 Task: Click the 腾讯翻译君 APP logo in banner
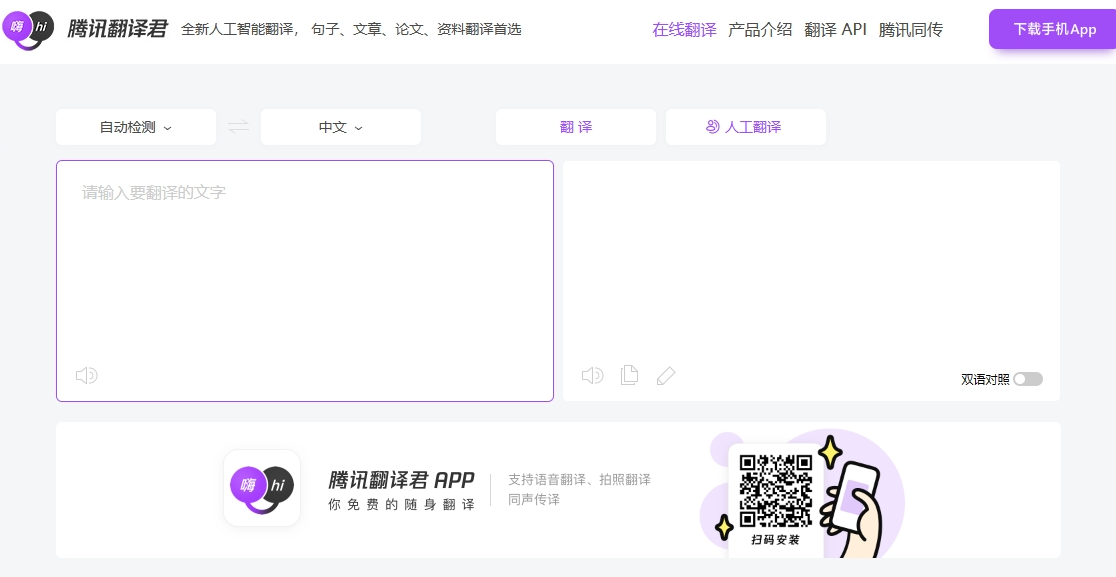pos(262,488)
